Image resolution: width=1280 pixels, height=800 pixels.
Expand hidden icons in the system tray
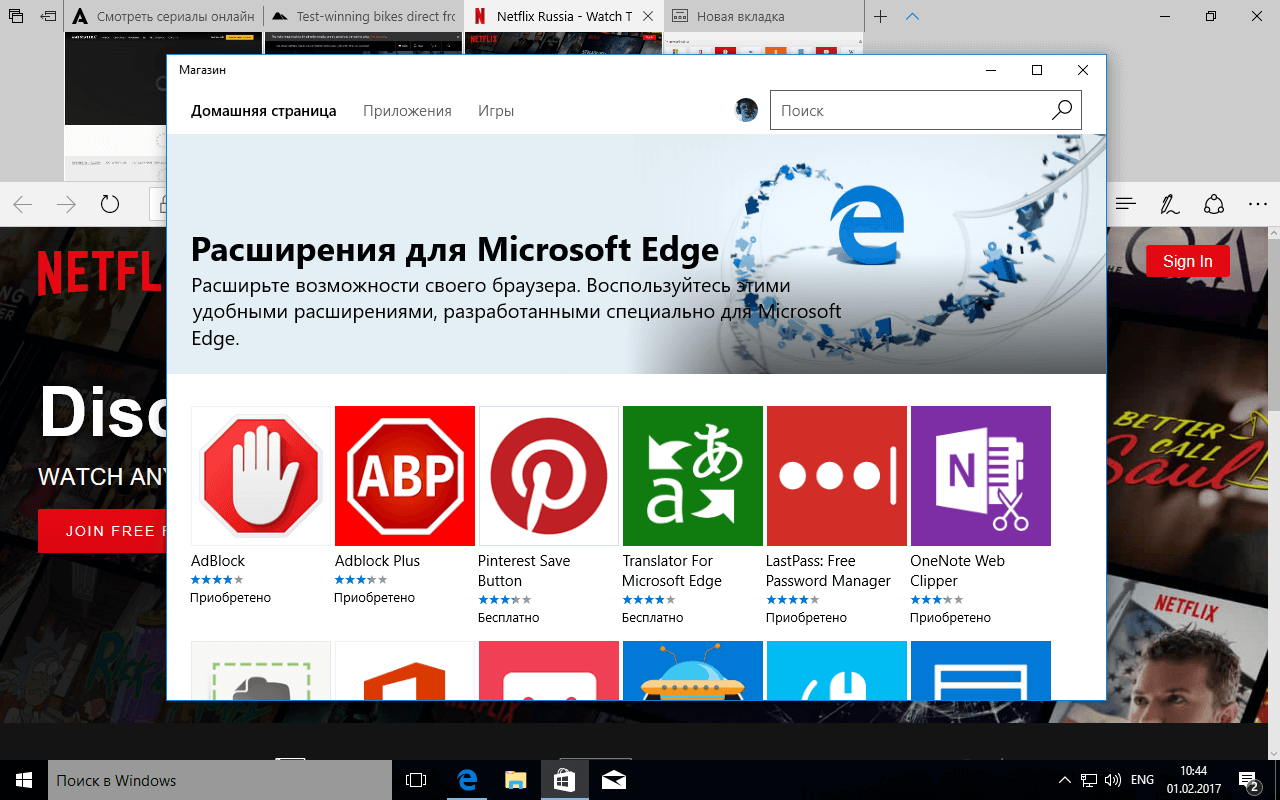click(x=1063, y=779)
